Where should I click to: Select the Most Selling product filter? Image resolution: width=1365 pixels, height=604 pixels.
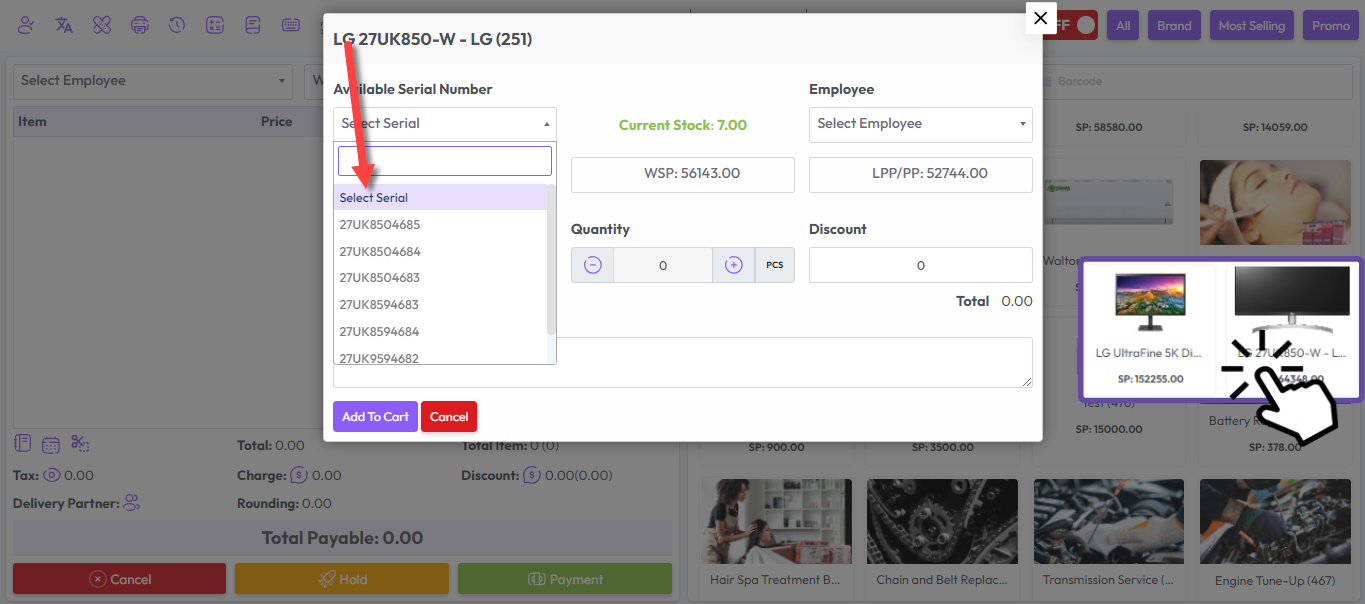[1251, 25]
